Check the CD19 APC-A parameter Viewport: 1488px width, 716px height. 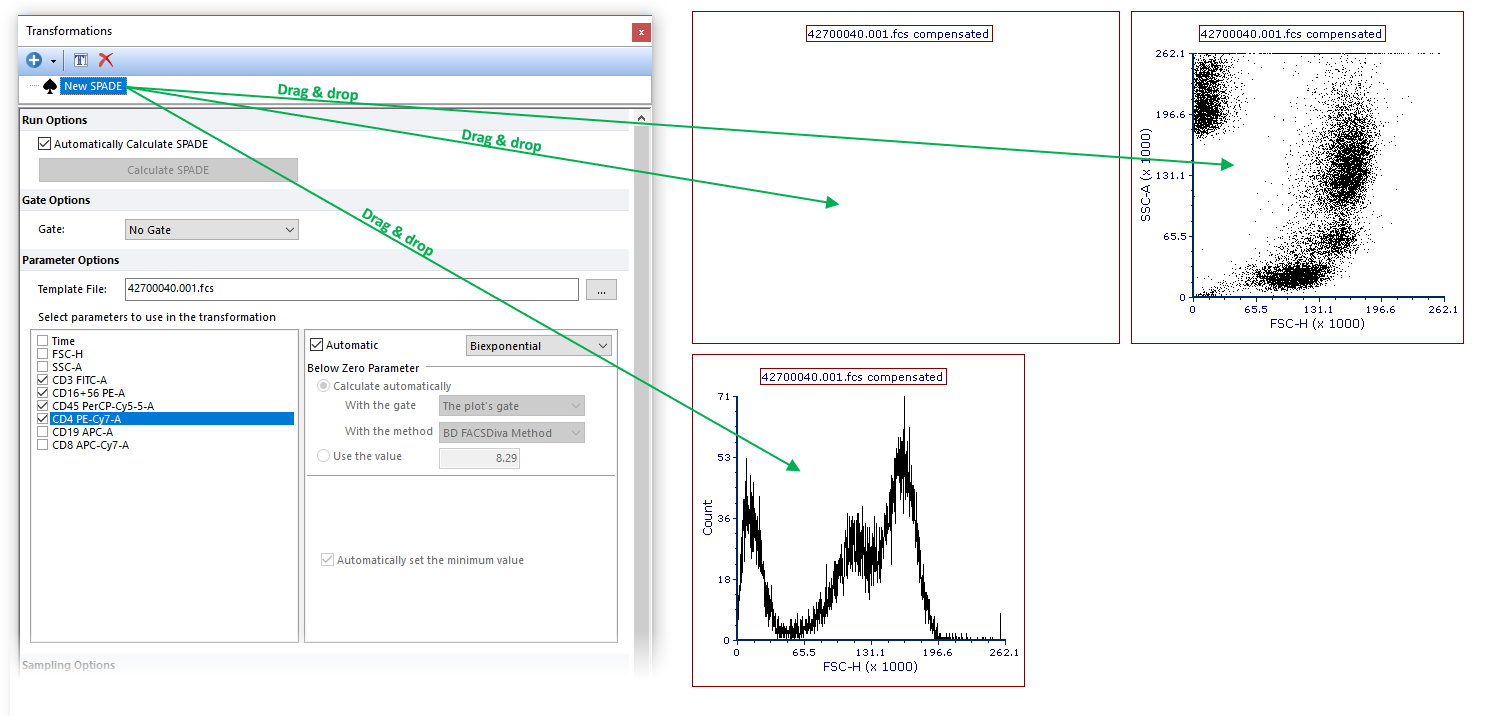click(42, 432)
